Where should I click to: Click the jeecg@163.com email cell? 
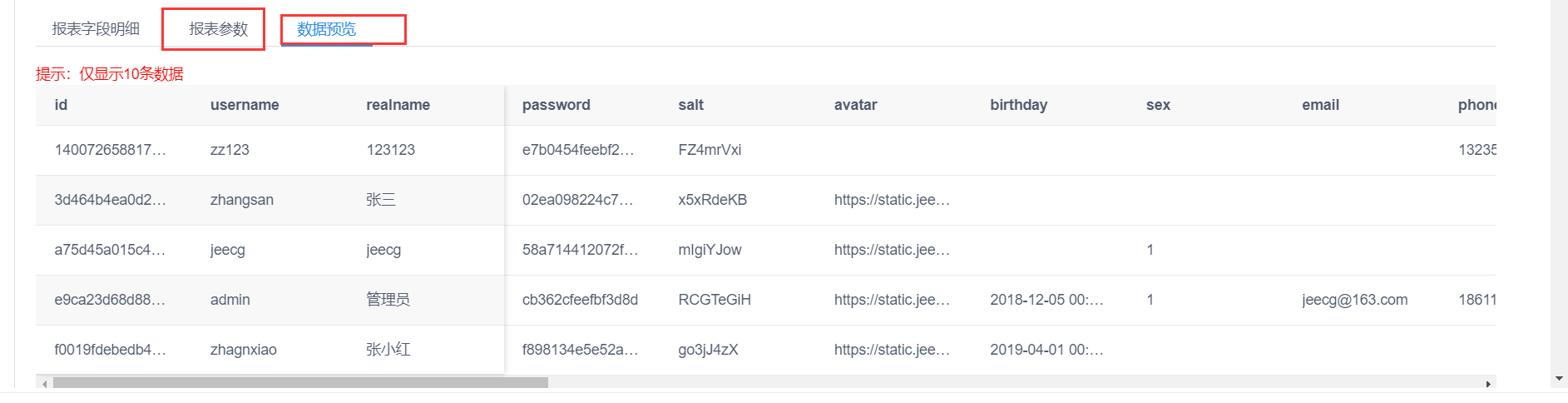pos(1355,300)
